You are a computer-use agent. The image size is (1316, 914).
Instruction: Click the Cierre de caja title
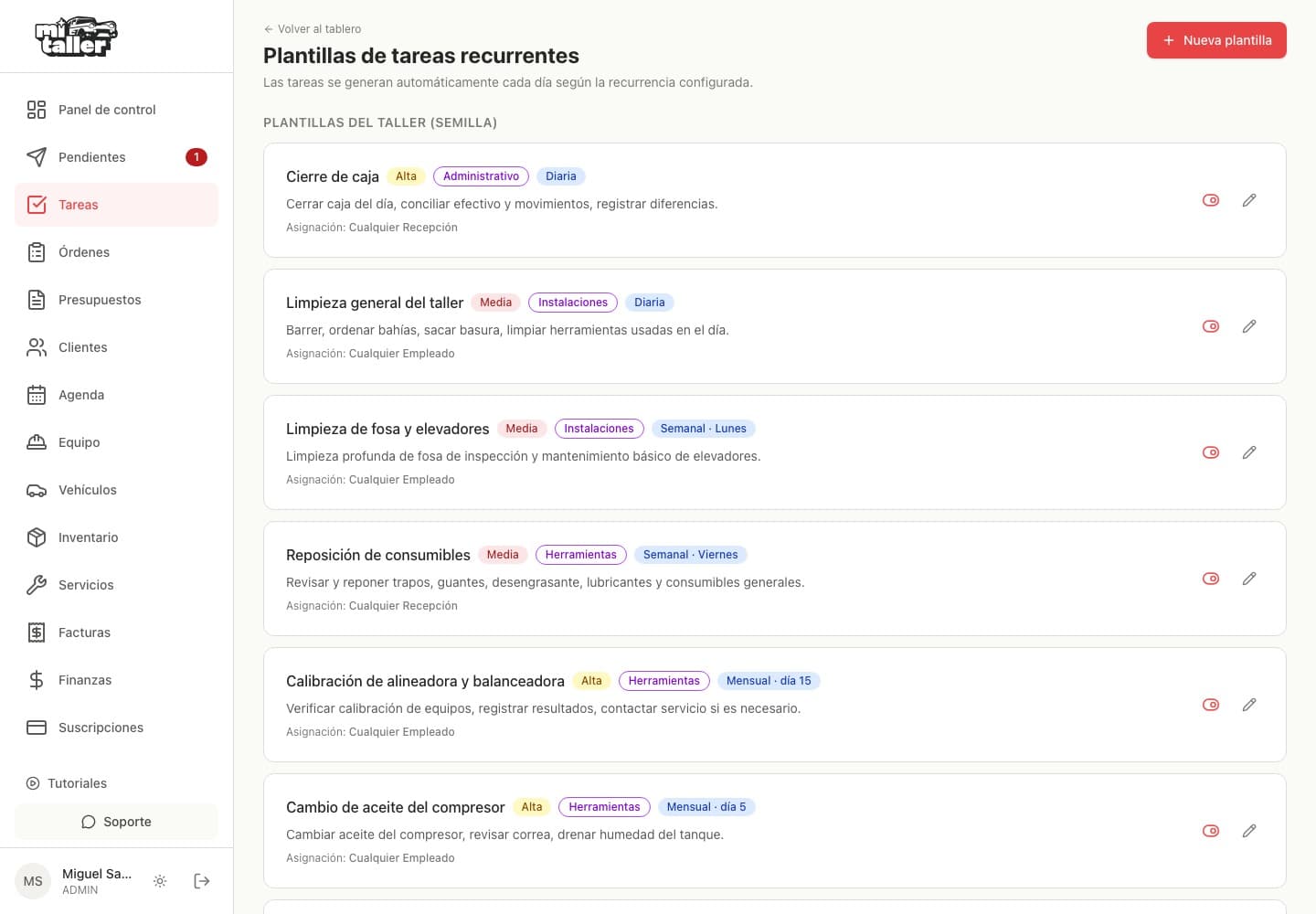click(x=333, y=176)
